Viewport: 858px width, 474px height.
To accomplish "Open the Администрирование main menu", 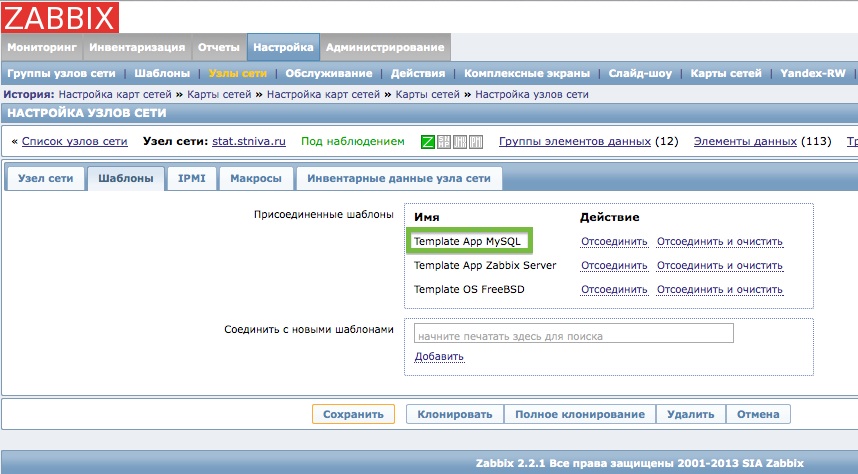I will tap(385, 47).
